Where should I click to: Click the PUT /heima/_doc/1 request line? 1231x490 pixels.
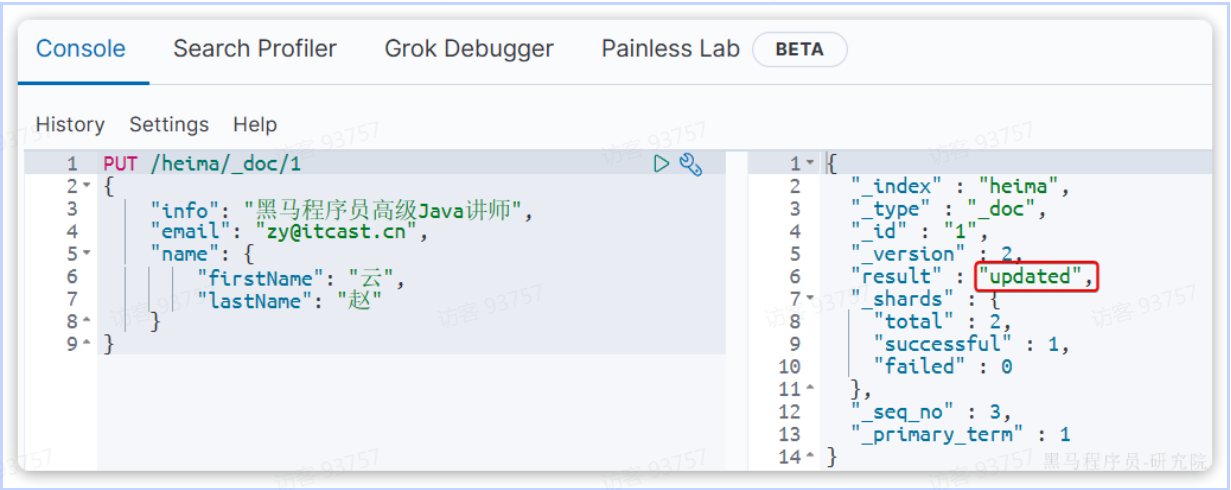(202, 164)
